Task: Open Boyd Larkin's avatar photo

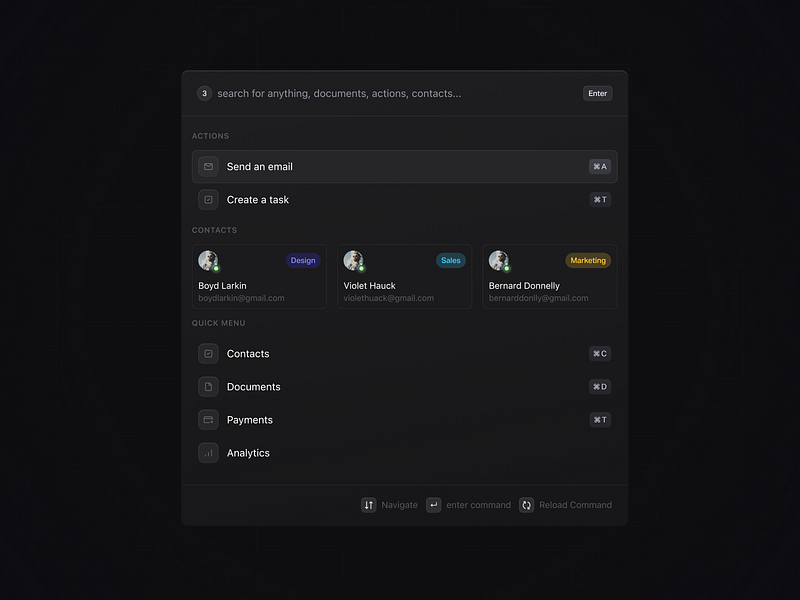Action: pos(209,261)
